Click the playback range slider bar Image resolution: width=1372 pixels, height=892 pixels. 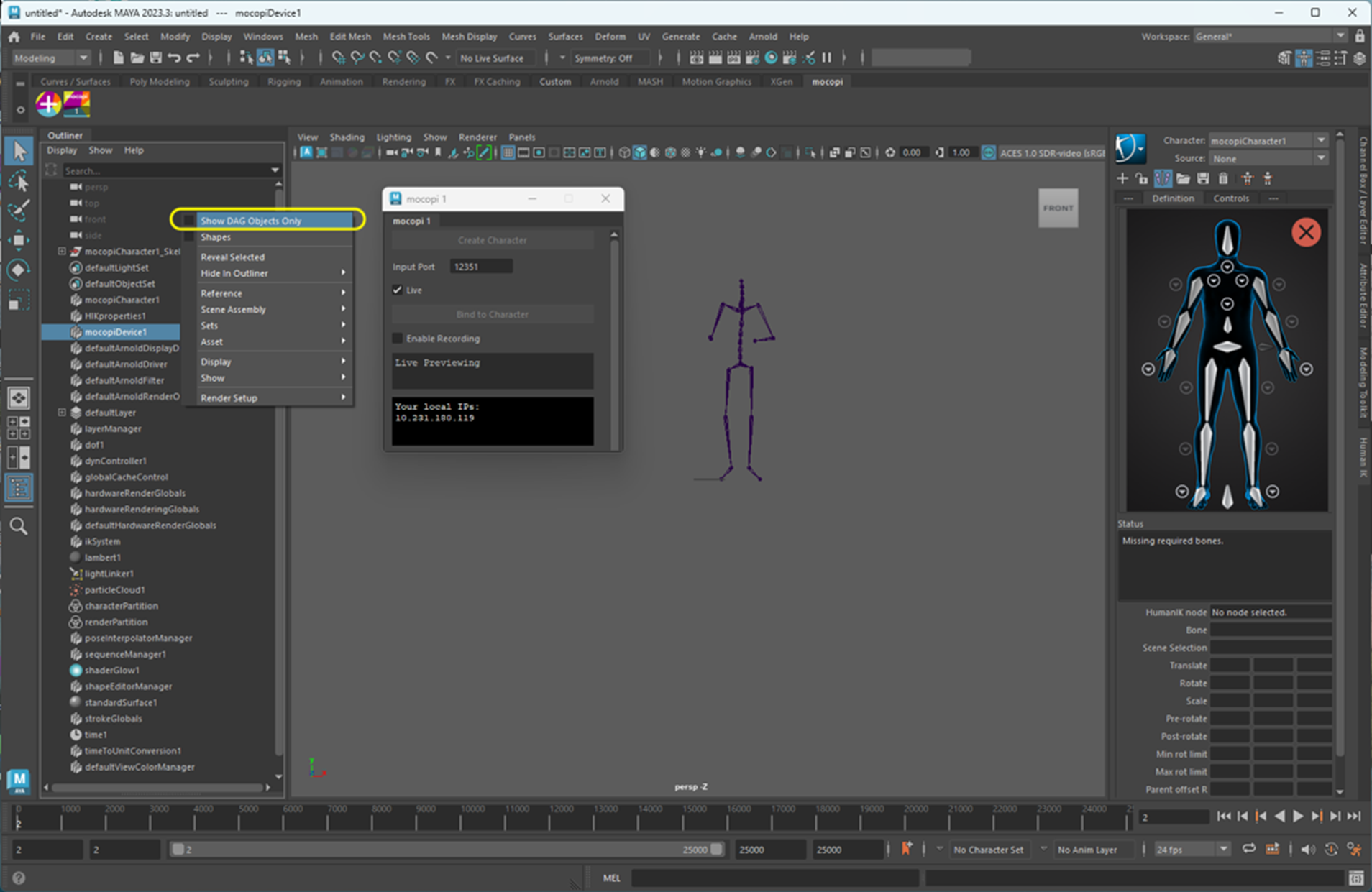(x=446, y=850)
